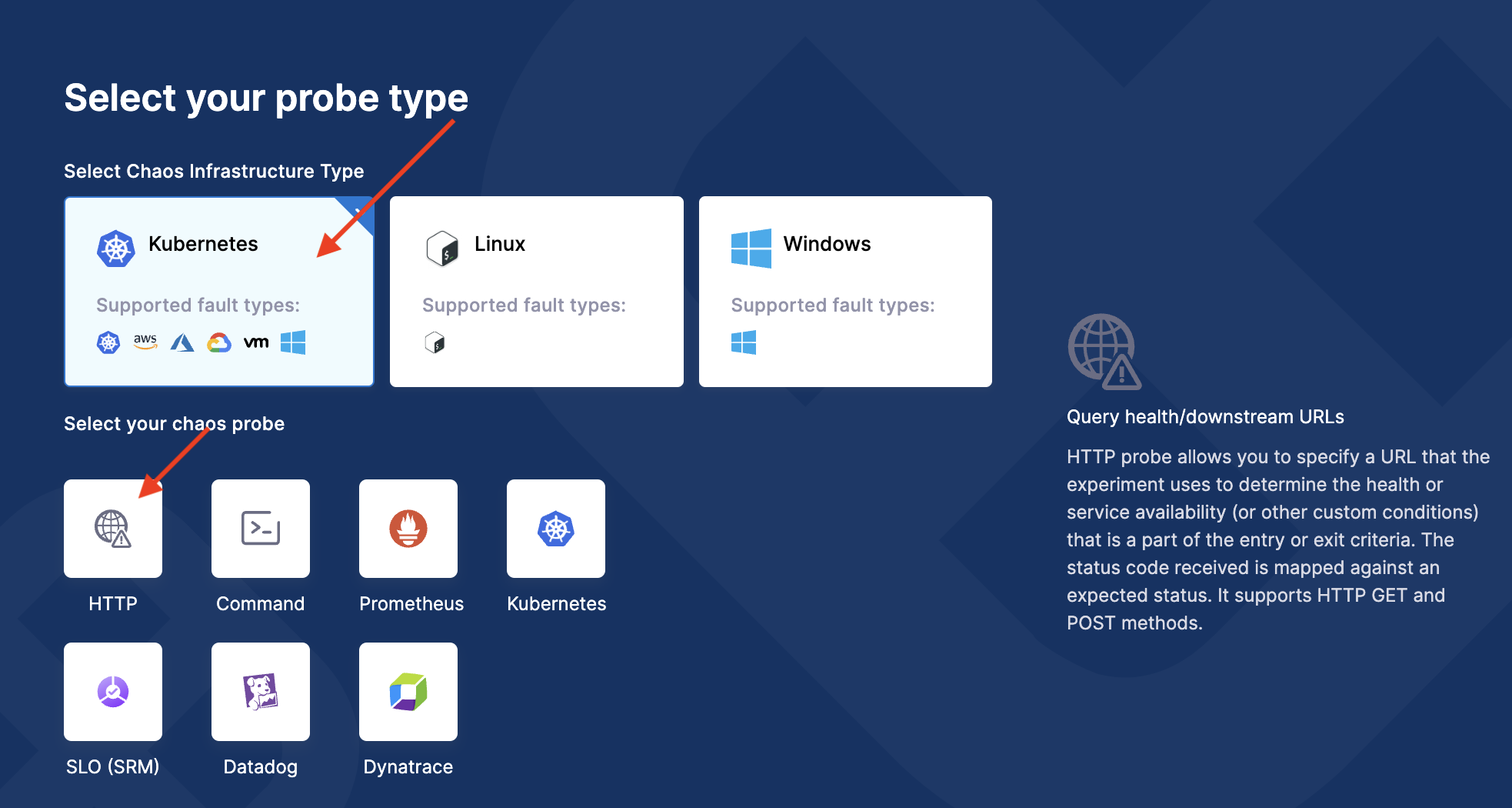Choose the Command probe icon
Screen dimensions: 1512x808
(x=261, y=529)
